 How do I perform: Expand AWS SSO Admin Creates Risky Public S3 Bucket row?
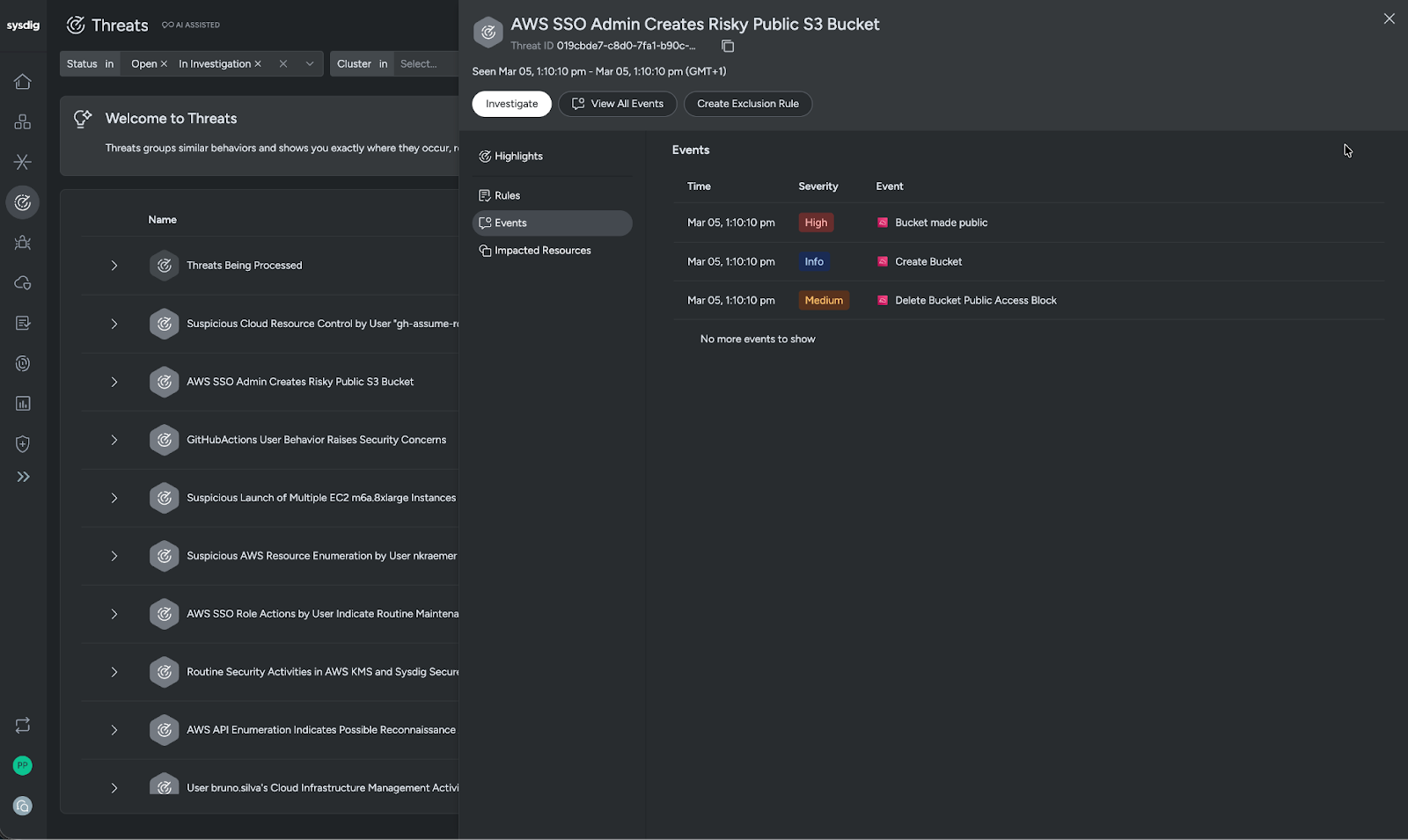pyautogui.click(x=114, y=382)
